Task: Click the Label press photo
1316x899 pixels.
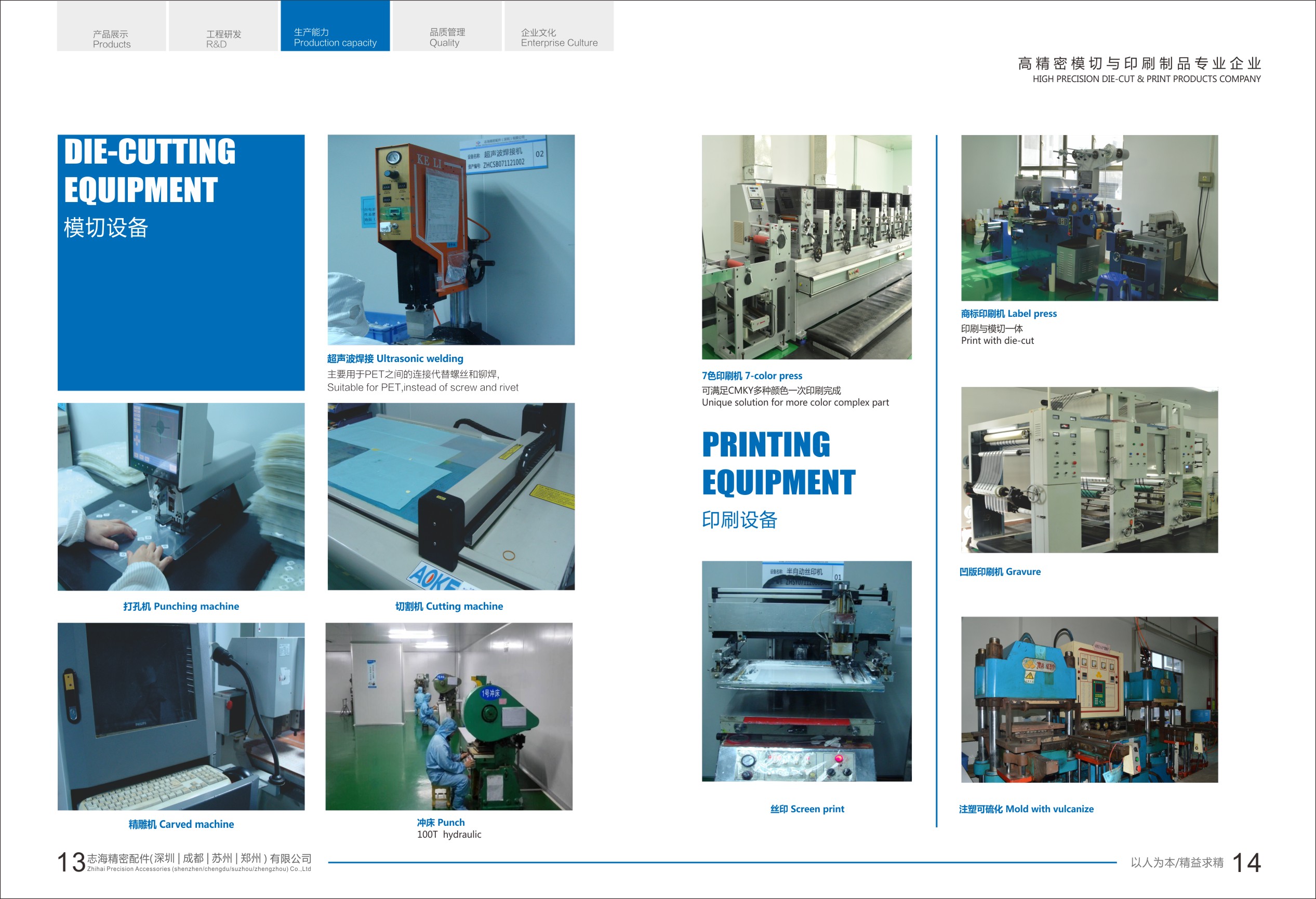Action: [1089, 218]
